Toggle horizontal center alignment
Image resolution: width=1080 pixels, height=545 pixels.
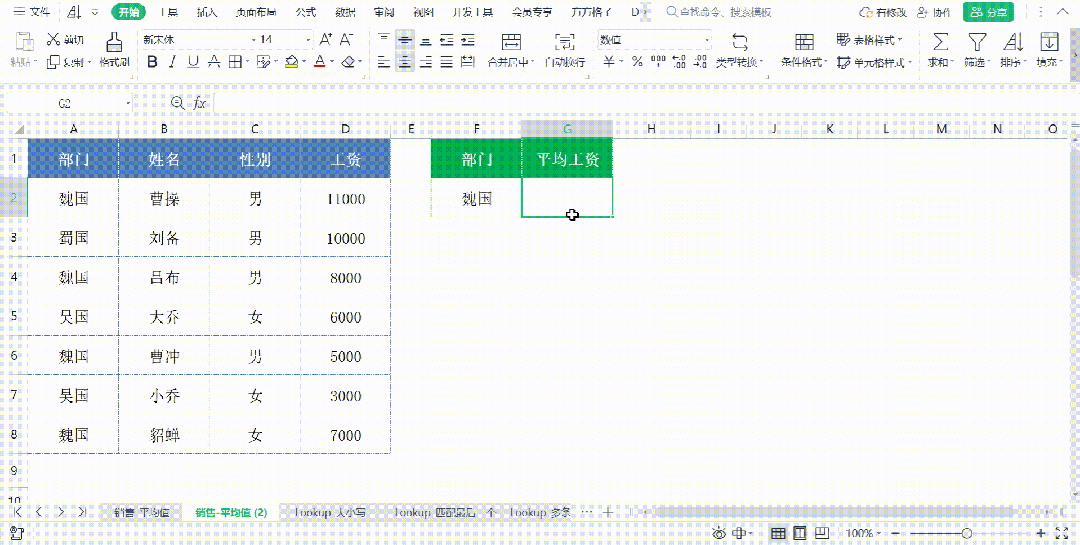tap(406, 62)
